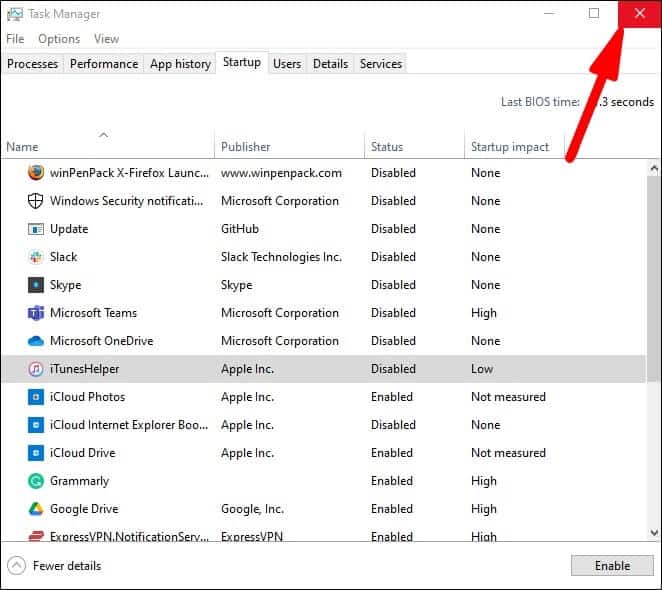Select the iTunesHelper name
662x590 pixels.
pos(84,369)
